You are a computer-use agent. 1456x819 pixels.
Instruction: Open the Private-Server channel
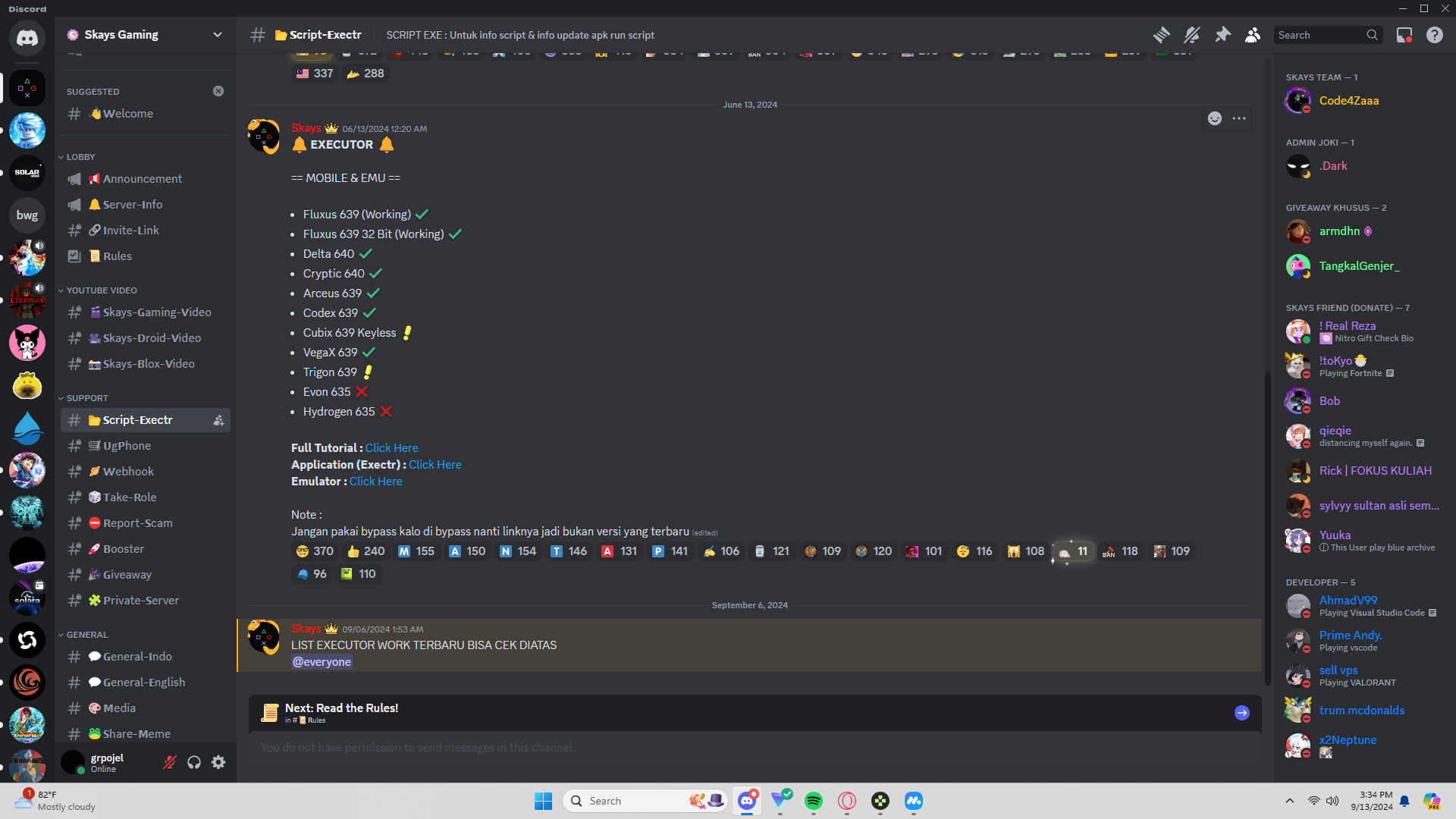pos(146,601)
